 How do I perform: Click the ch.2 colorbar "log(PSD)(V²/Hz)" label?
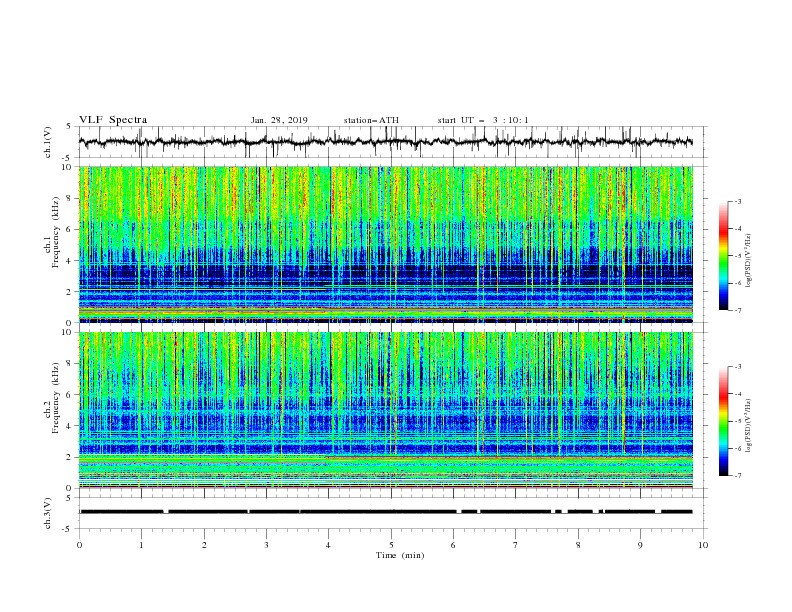coord(749,426)
